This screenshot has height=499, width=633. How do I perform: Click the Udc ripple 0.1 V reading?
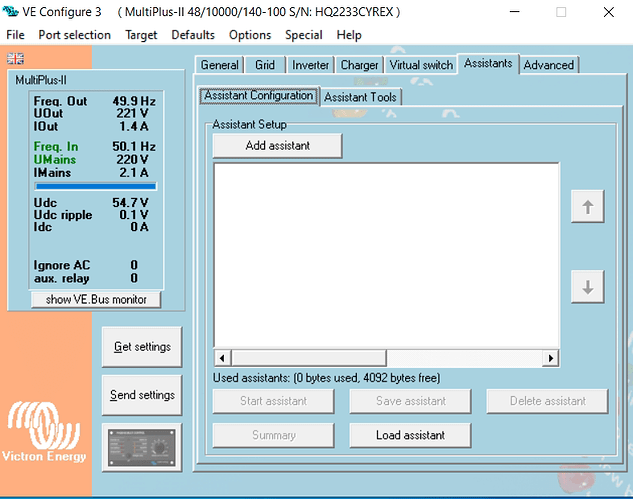pyautogui.click(x=91, y=215)
